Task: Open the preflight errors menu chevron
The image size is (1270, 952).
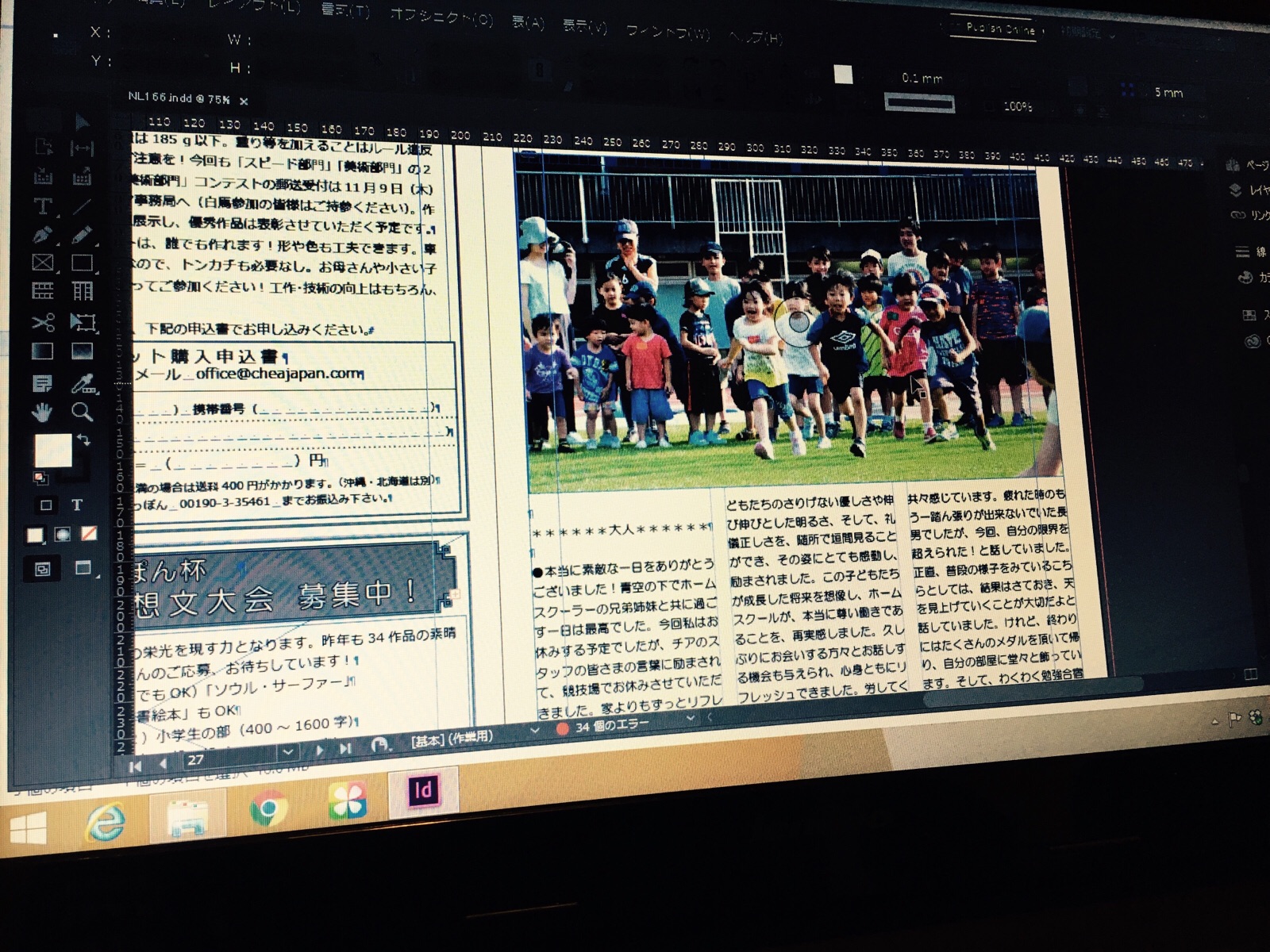Action: point(690,719)
